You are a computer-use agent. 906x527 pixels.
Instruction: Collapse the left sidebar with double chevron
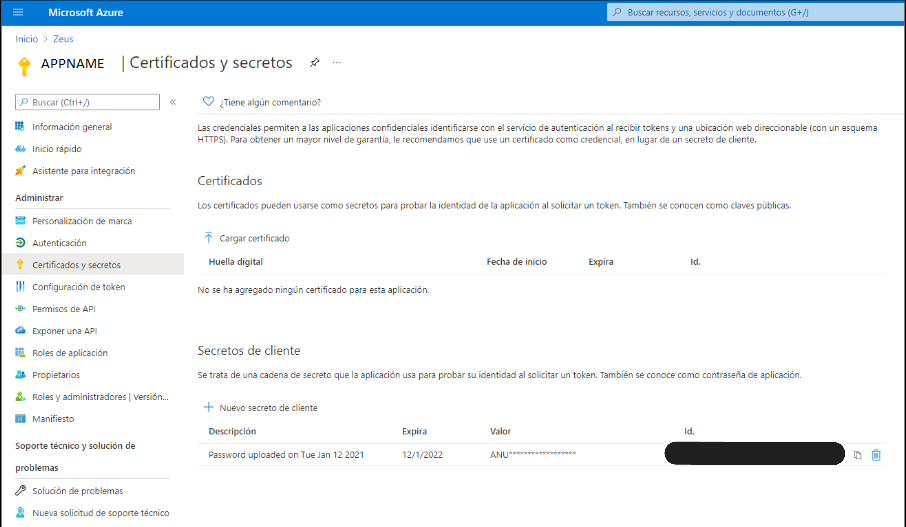pyautogui.click(x=172, y=102)
